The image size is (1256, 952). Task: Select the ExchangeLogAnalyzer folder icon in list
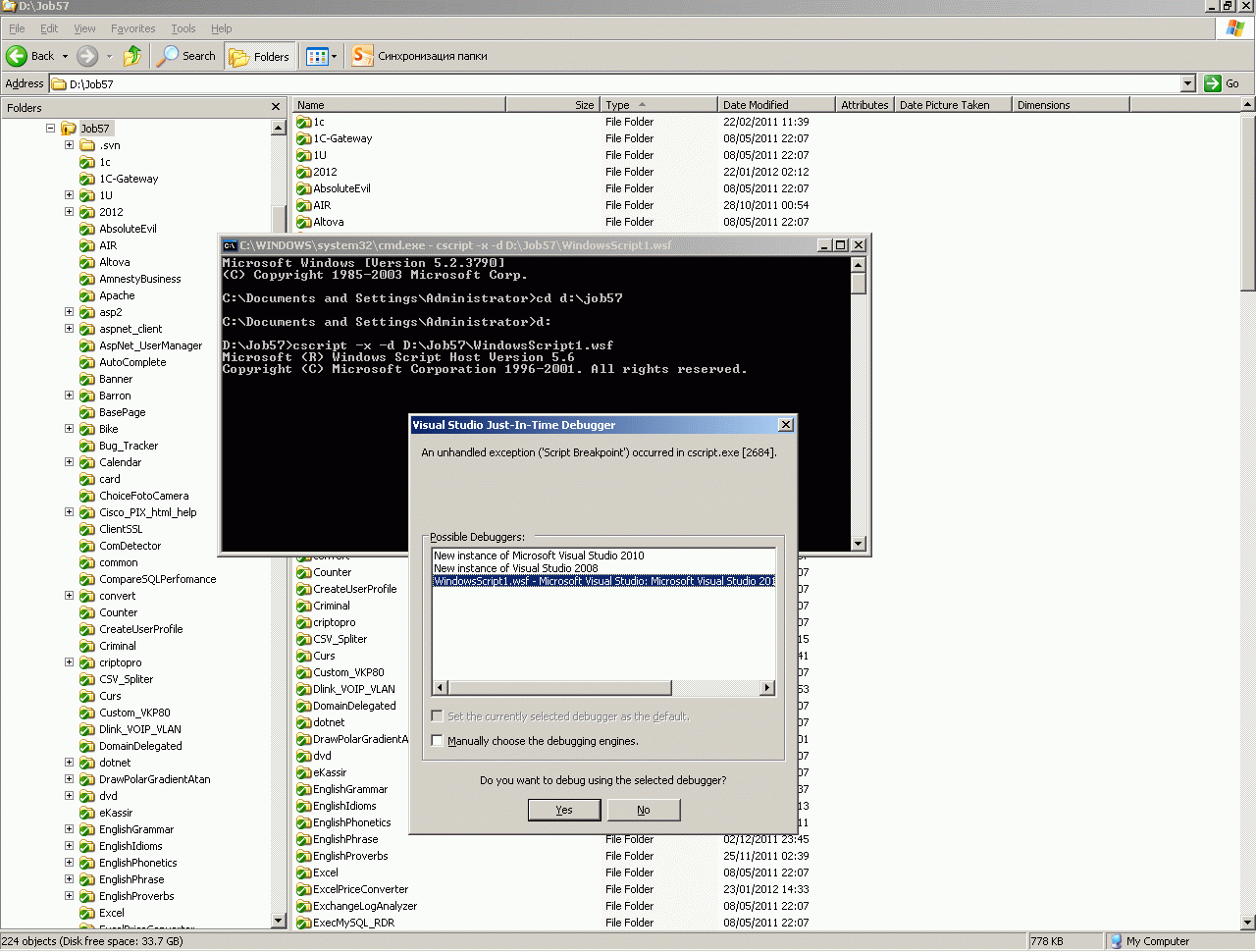pyautogui.click(x=304, y=906)
